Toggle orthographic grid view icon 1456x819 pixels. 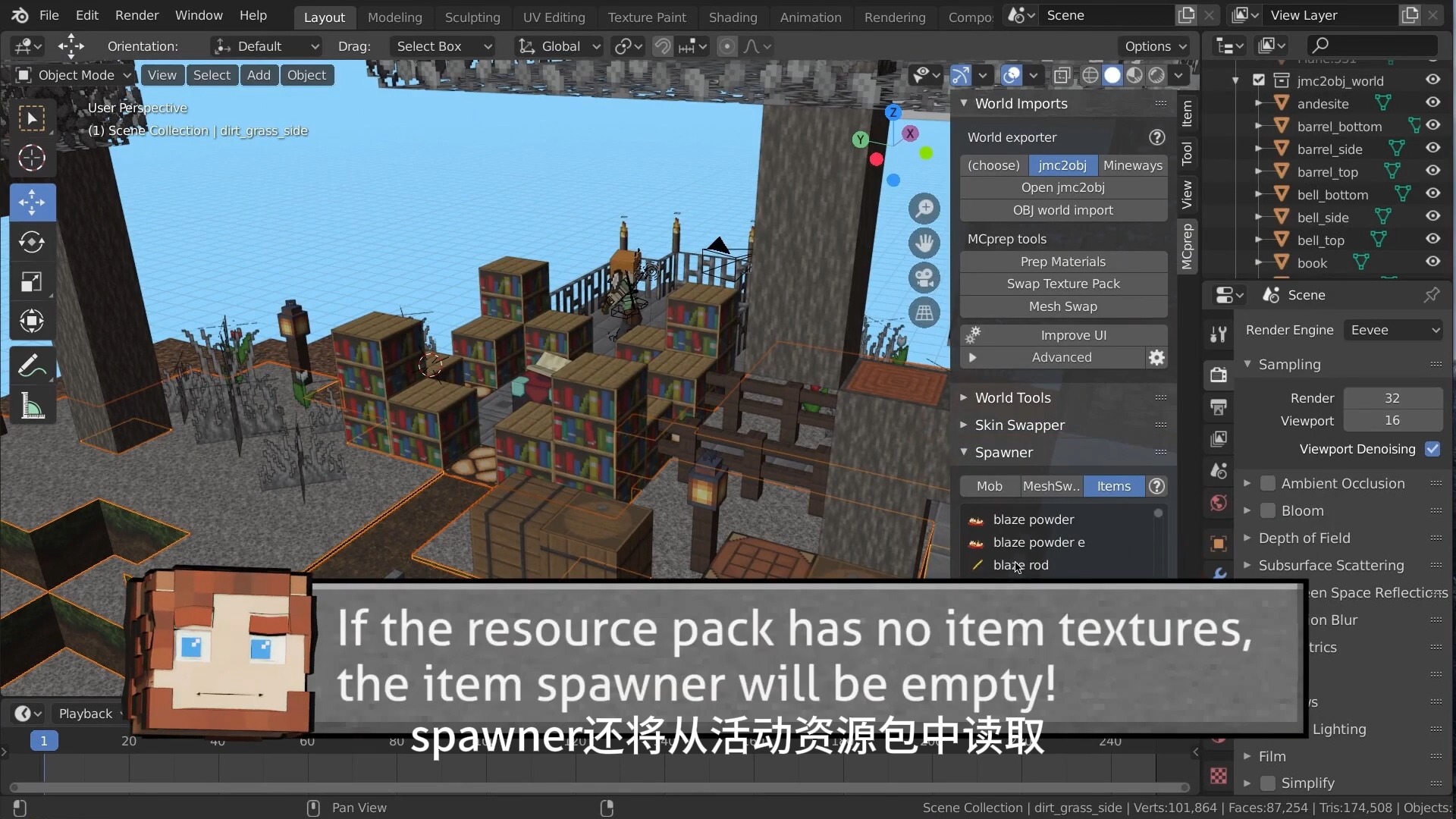click(x=924, y=312)
